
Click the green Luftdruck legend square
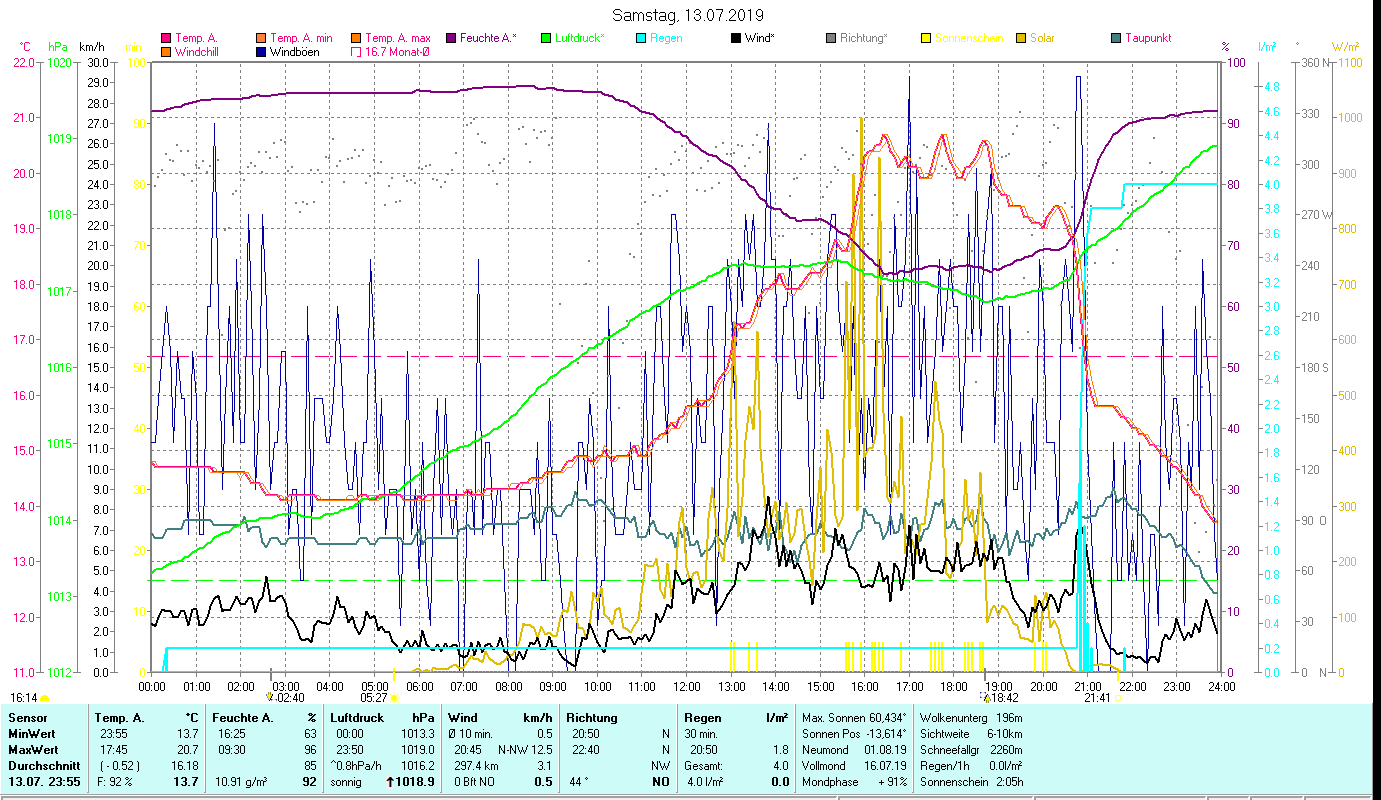[x=546, y=38]
